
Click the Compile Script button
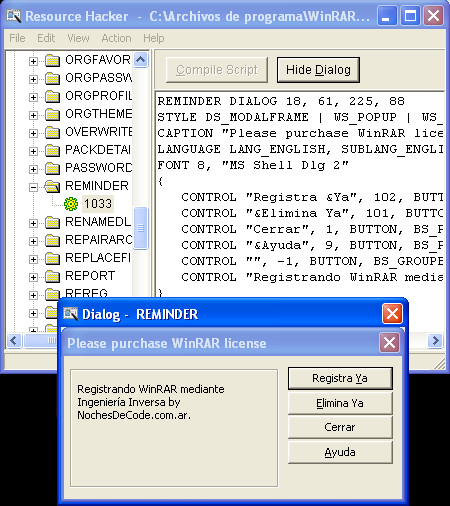point(217,70)
